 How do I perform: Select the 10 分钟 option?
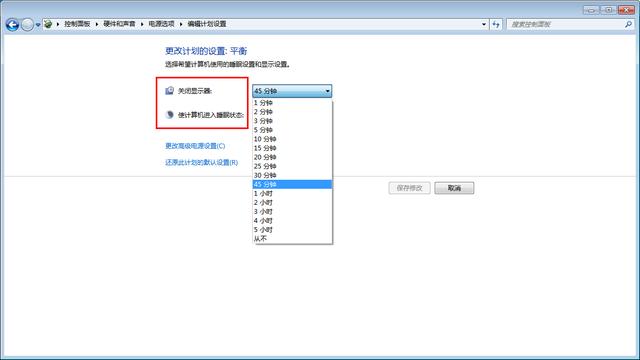(292, 139)
